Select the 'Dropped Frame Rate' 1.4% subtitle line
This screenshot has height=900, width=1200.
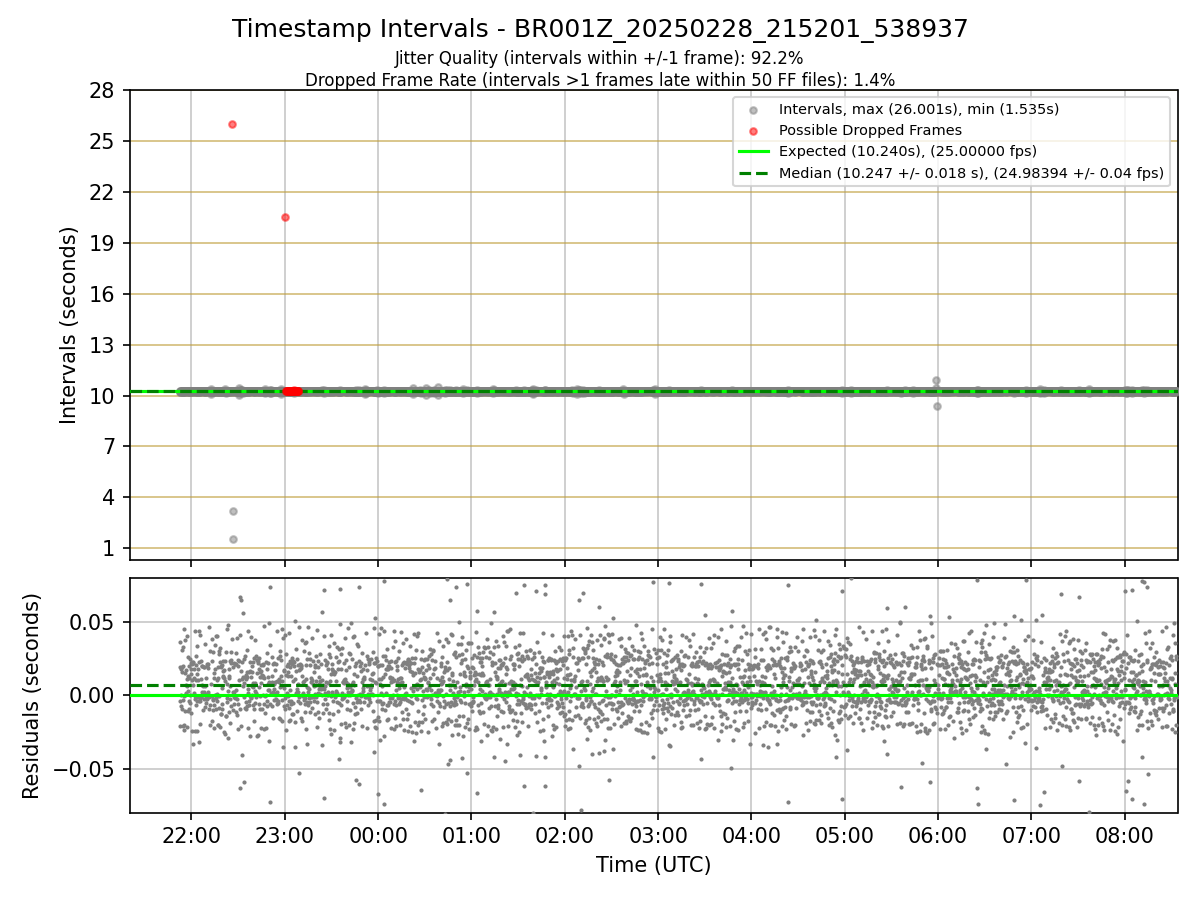600,80
